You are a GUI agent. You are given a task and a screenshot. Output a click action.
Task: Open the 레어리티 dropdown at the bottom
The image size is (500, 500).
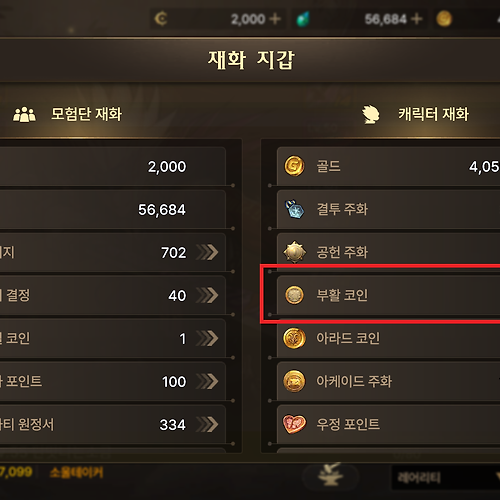click(446, 477)
